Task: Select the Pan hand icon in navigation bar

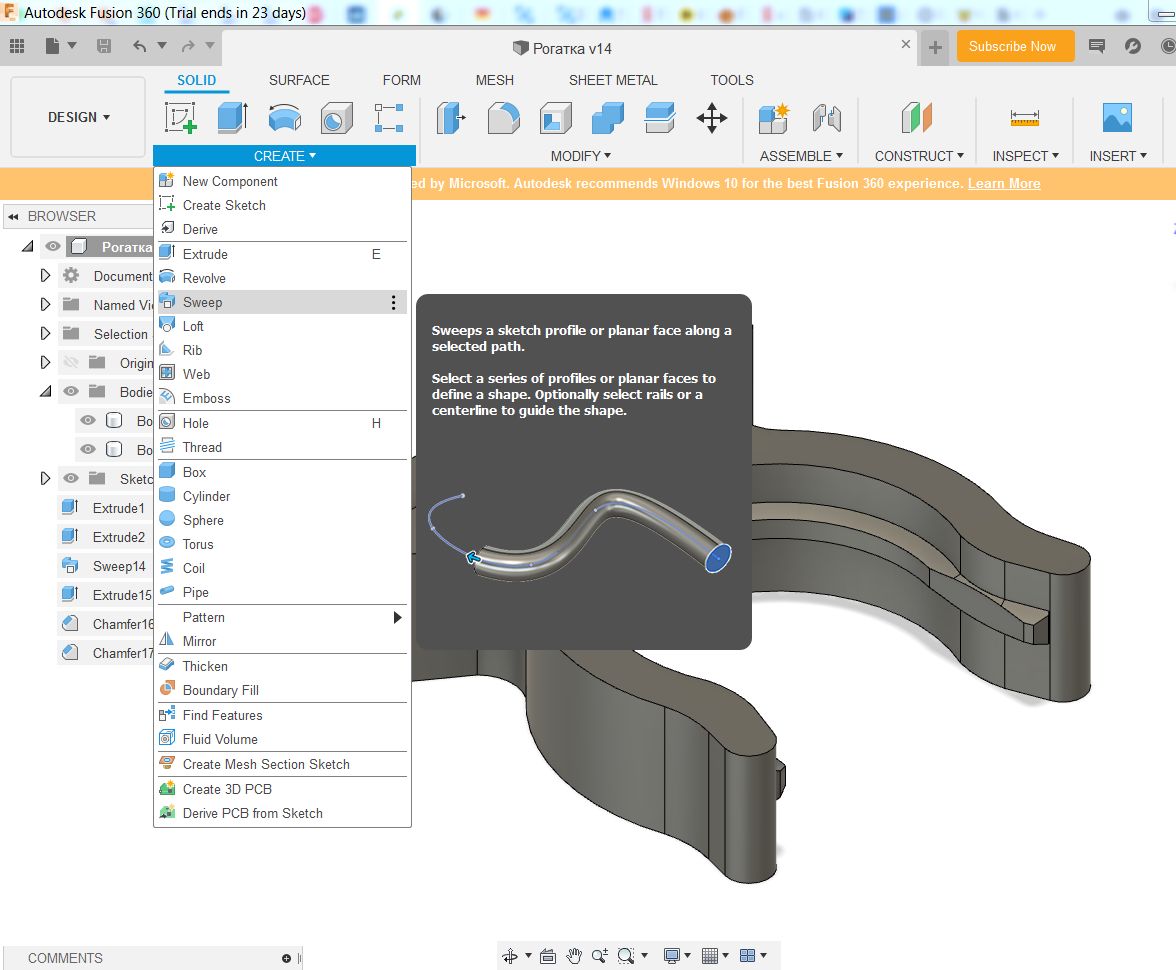Action: 574,955
